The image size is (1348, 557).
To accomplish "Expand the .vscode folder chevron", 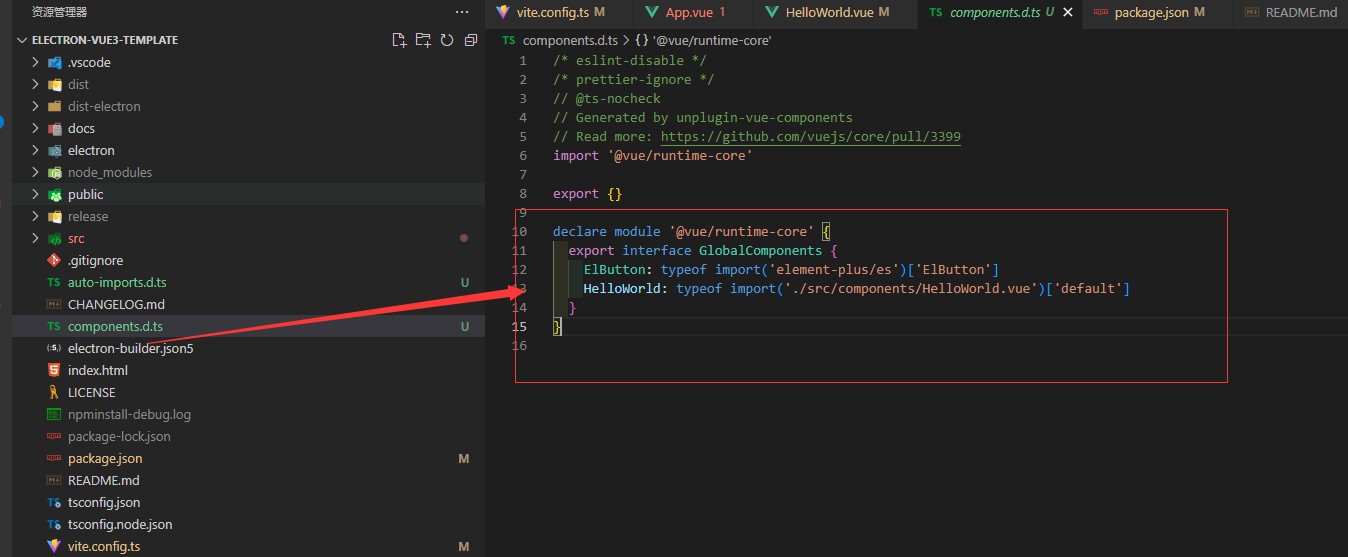I will point(36,62).
